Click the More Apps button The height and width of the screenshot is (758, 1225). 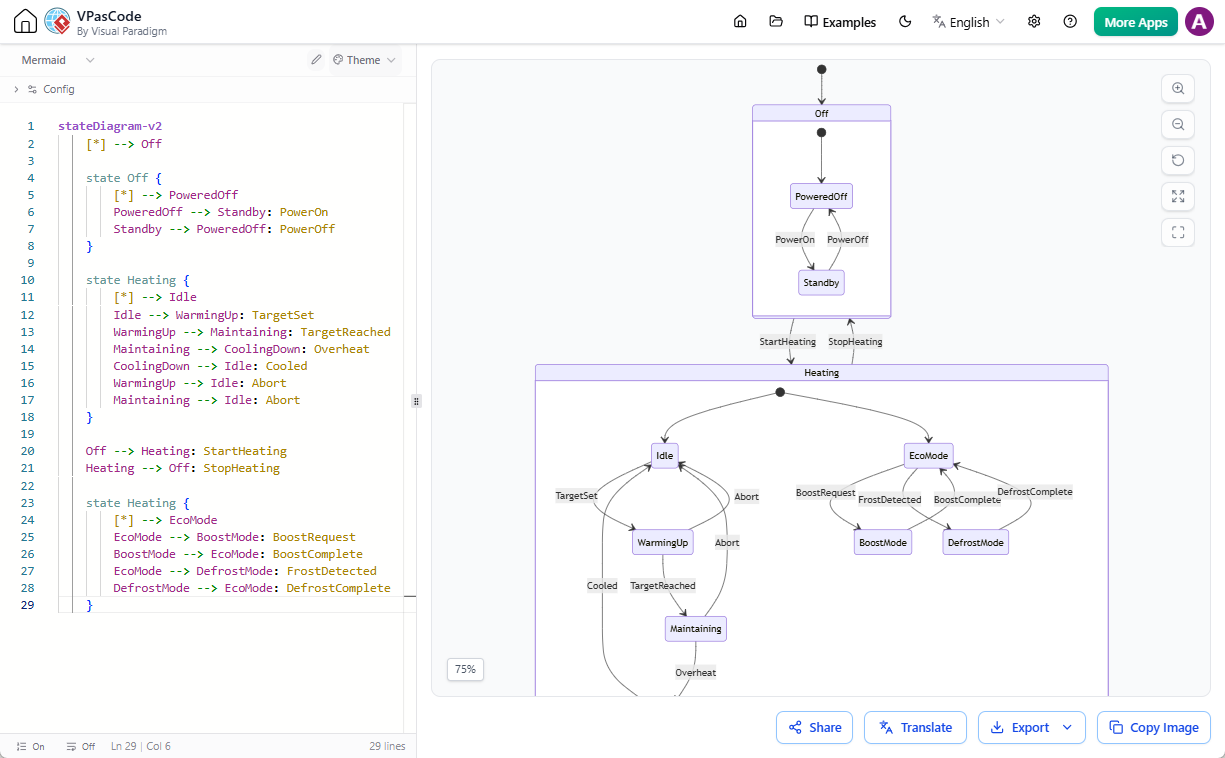pos(1136,22)
